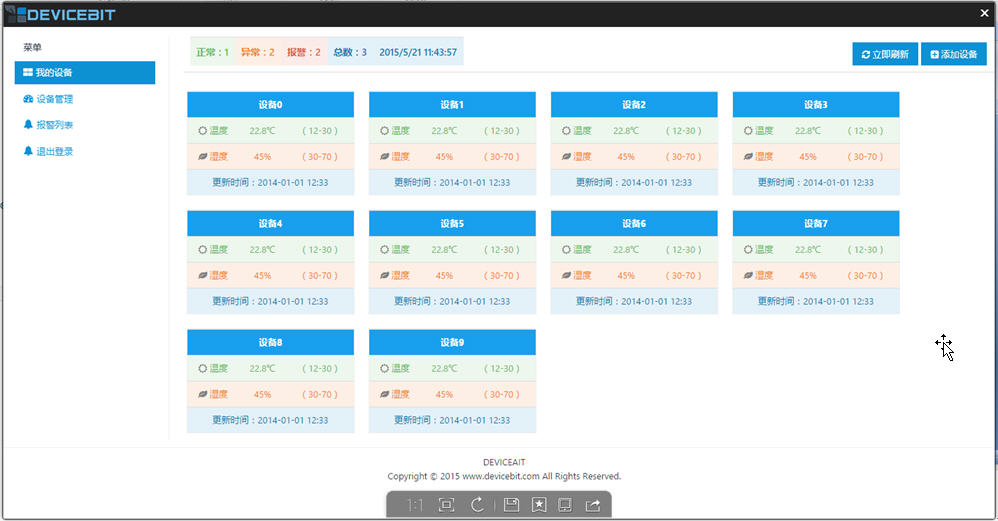Image resolution: width=998 pixels, height=521 pixels.
Task: Go to 报警列表 in the sidebar
Action: (x=54, y=125)
